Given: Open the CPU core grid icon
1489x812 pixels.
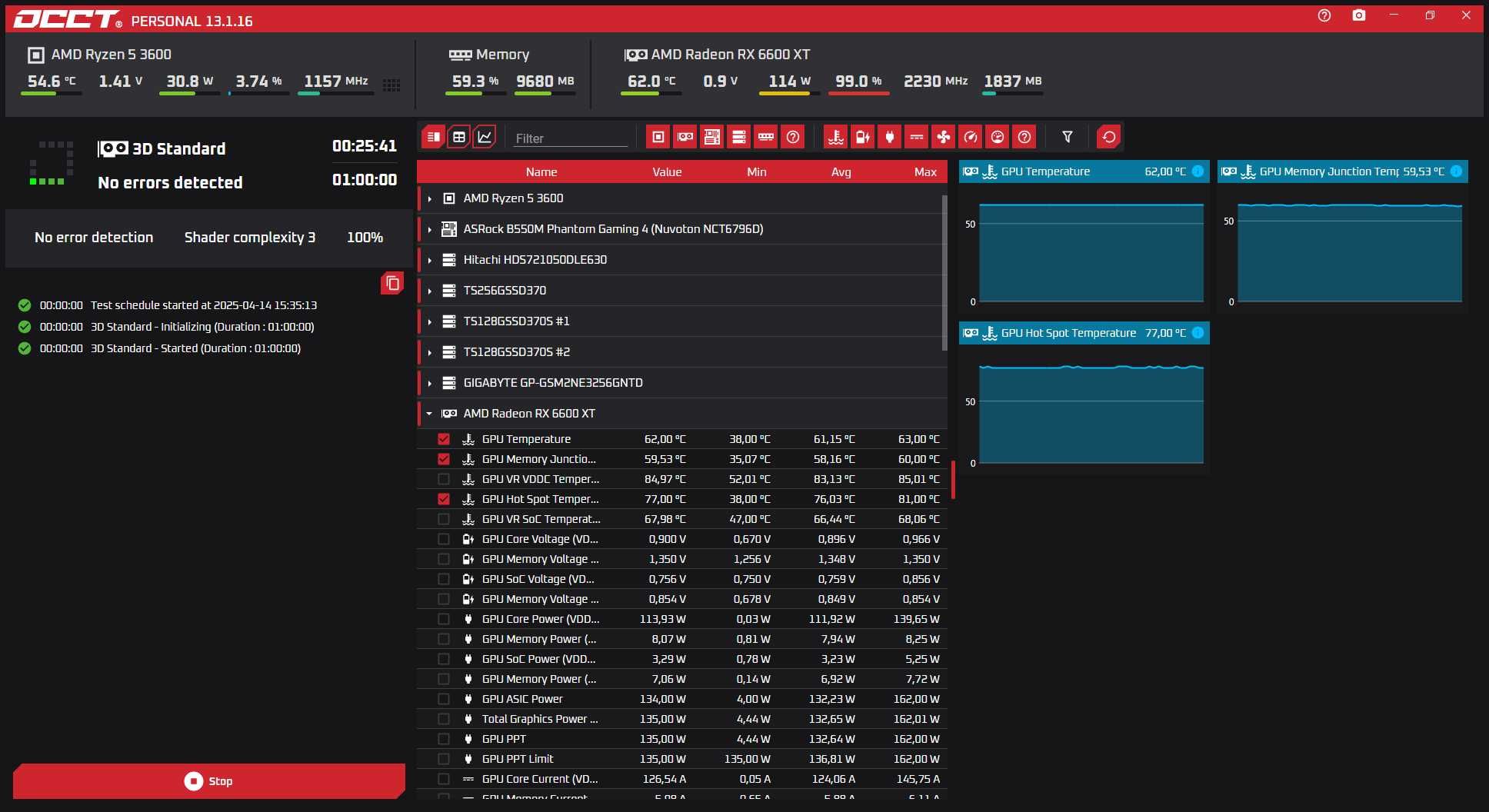Looking at the screenshot, I should (391, 85).
